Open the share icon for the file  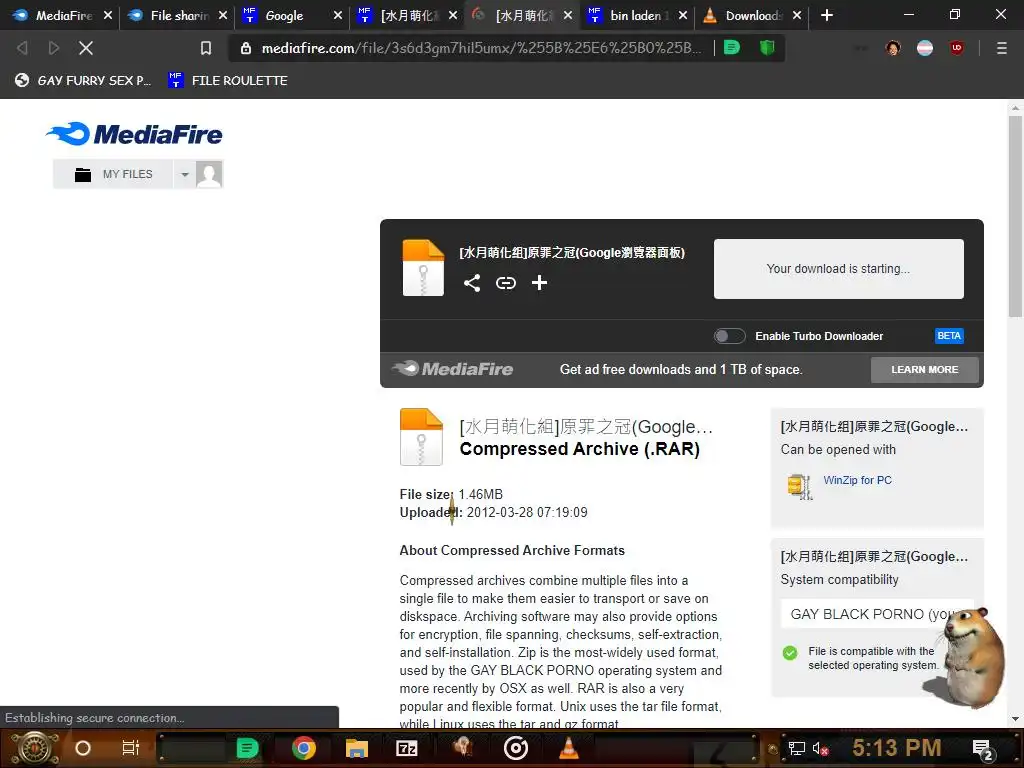[x=472, y=283]
